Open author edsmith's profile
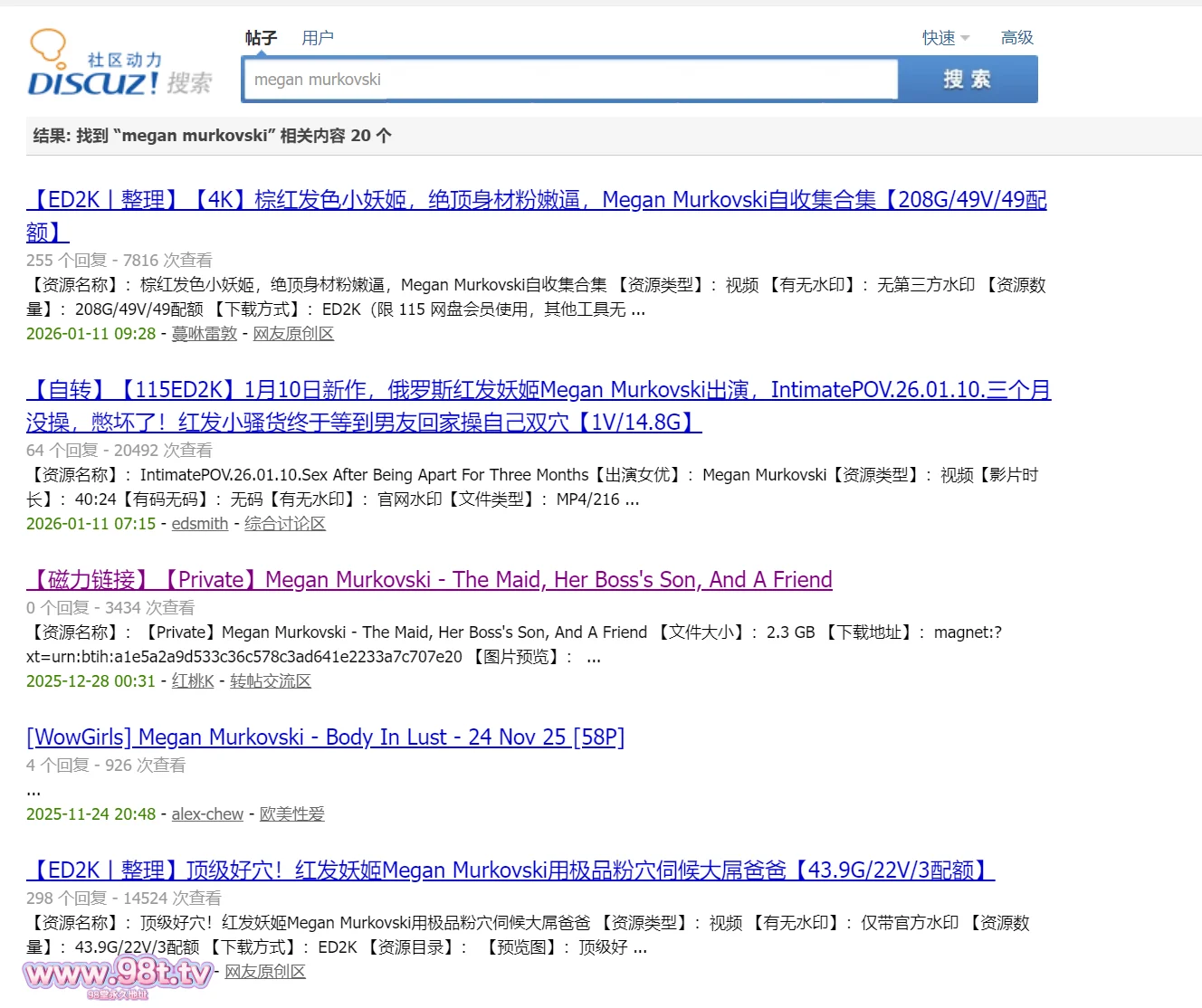Image resolution: width=1202 pixels, height=1008 pixels. coord(200,524)
